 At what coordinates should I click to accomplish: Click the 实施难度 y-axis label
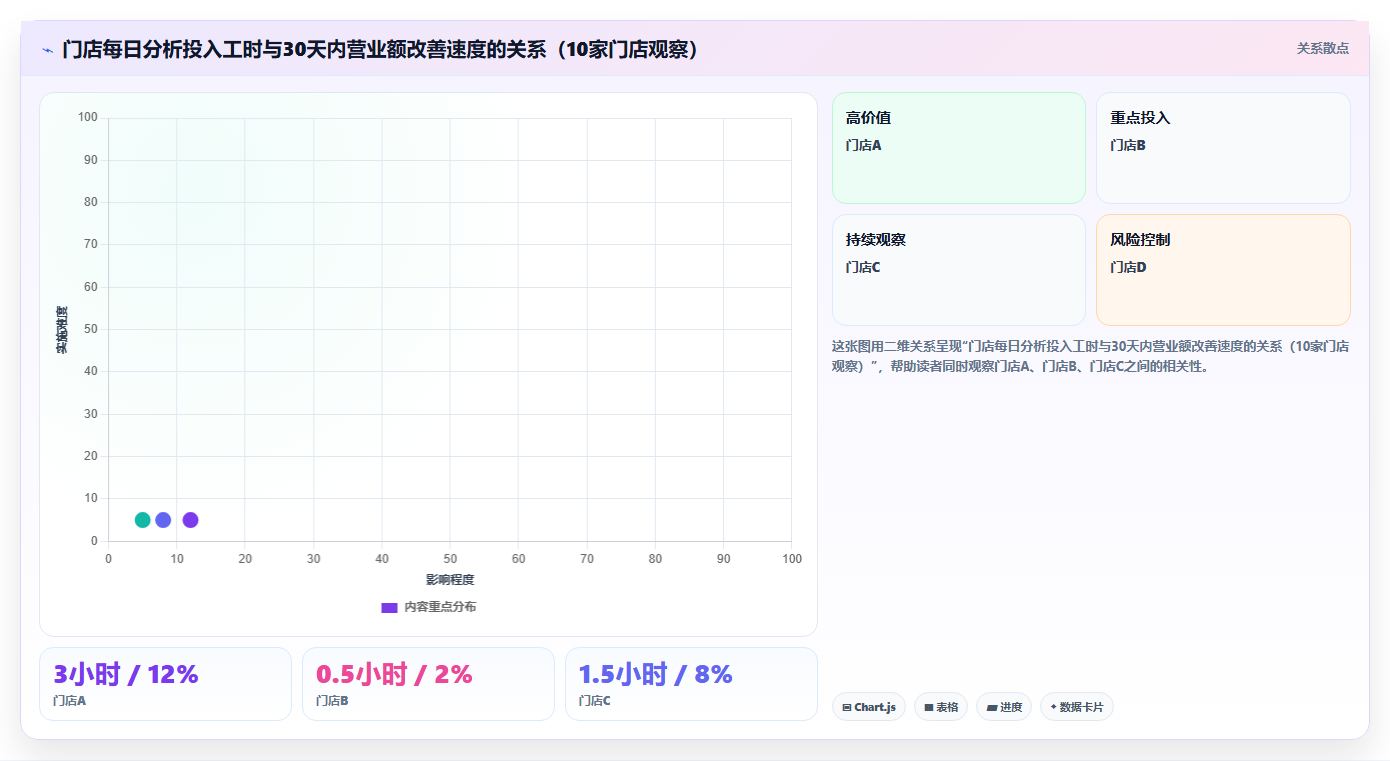click(x=62, y=330)
